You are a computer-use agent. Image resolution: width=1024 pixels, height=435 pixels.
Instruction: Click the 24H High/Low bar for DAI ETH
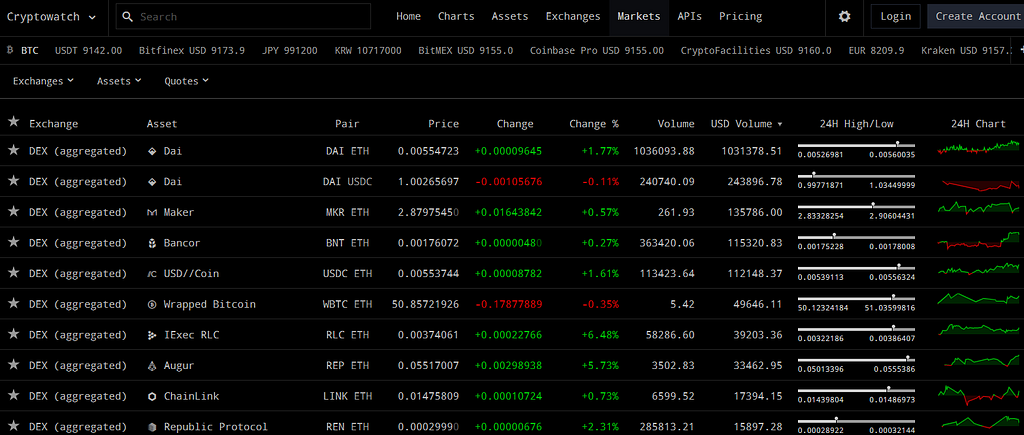click(x=856, y=145)
